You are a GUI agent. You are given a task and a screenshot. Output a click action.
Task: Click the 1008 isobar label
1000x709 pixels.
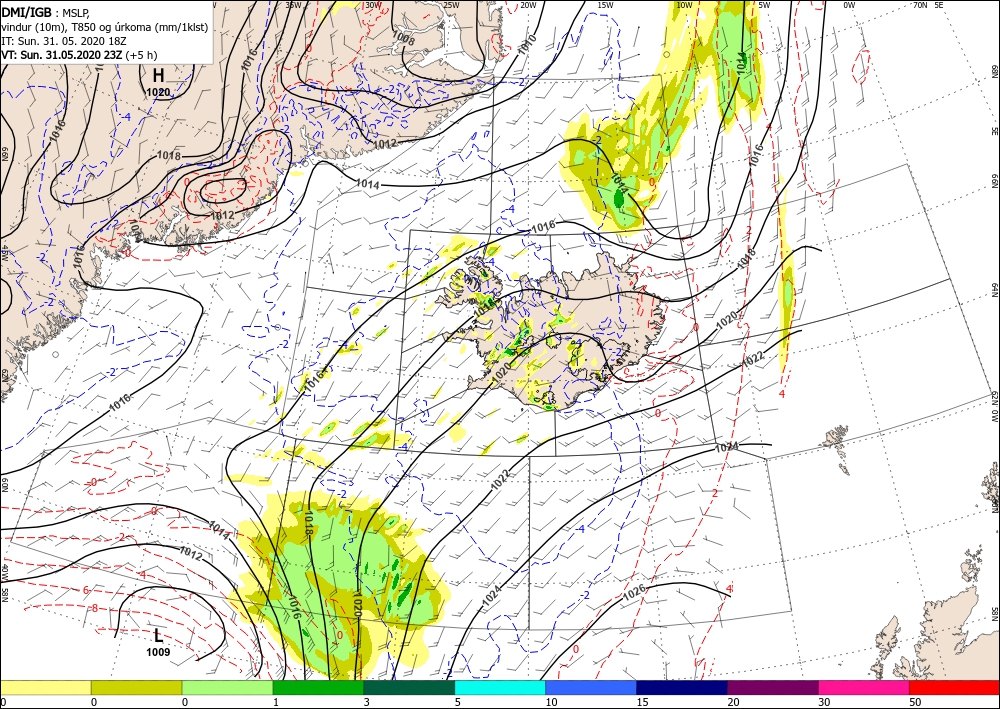(x=404, y=40)
